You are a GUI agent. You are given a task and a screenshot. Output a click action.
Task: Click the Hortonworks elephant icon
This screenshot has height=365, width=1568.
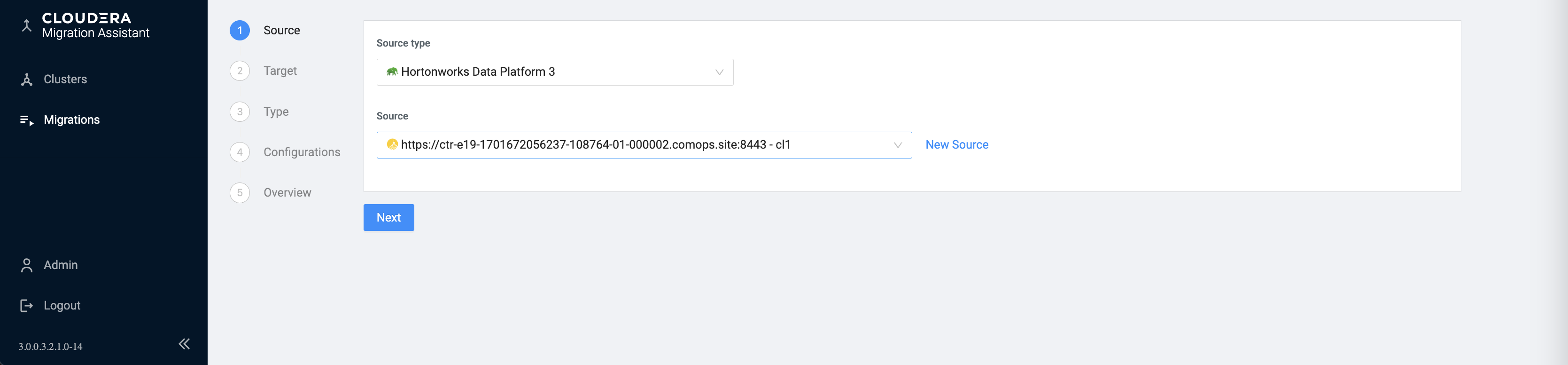pyautogui.click(x=392, y=72)
